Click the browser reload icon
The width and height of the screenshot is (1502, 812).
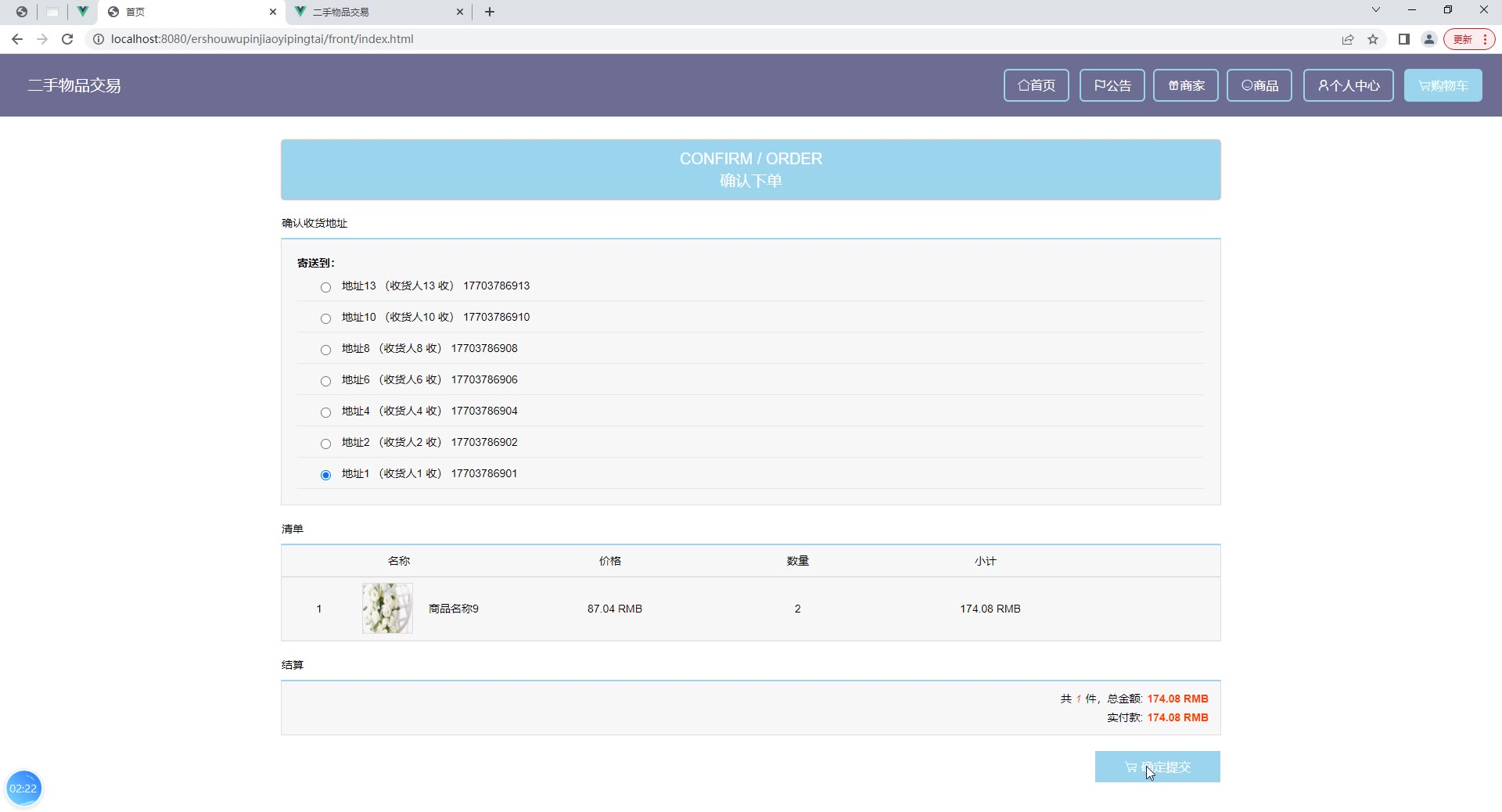(x=67, y=39)
